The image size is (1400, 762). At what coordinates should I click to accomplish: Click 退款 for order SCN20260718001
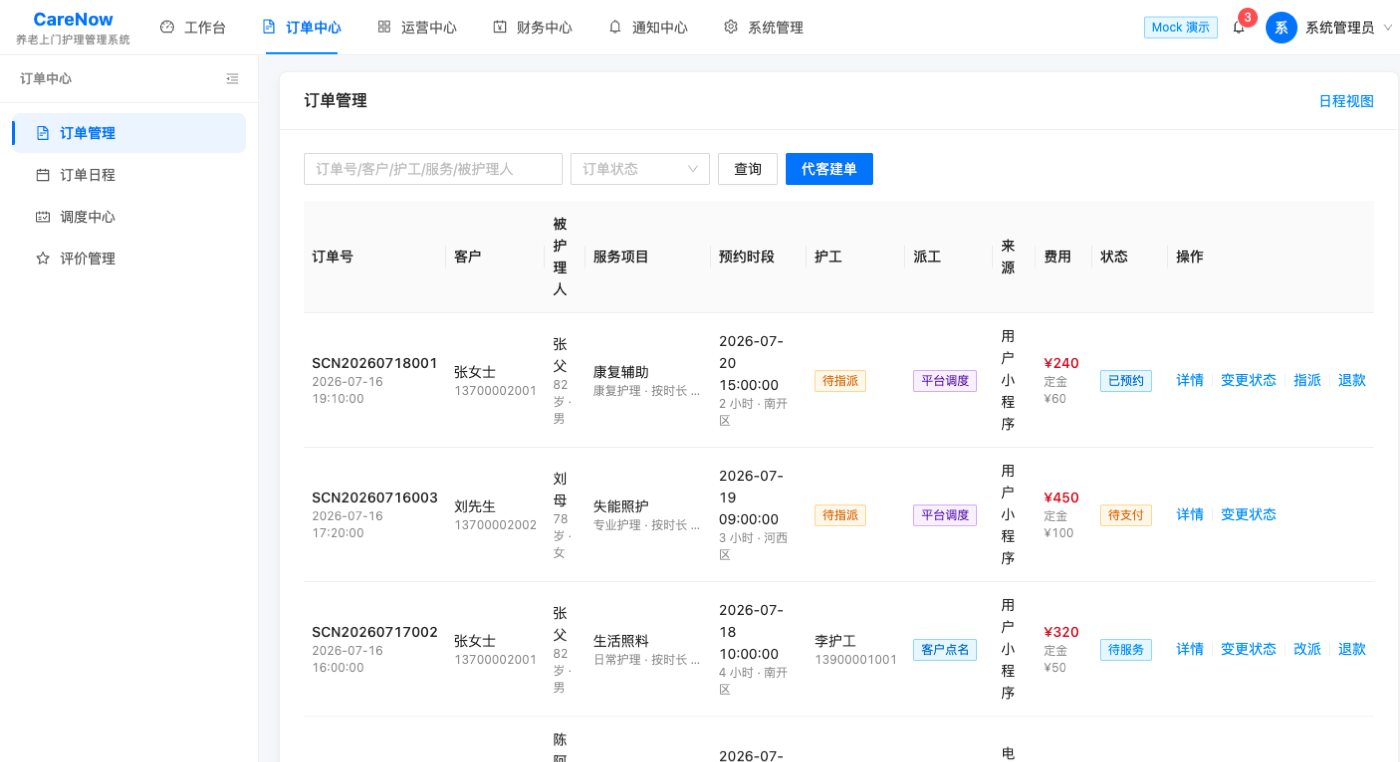1352,380
